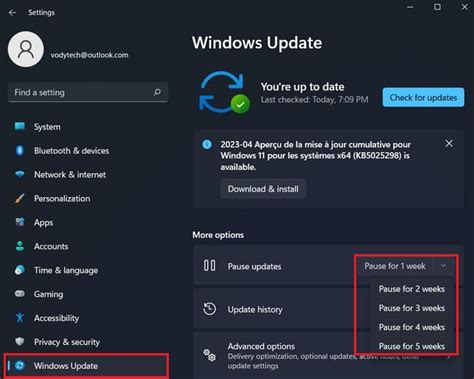Open the Apps label in sidebar
Screen dimensions: 474x379
point(43,222)
